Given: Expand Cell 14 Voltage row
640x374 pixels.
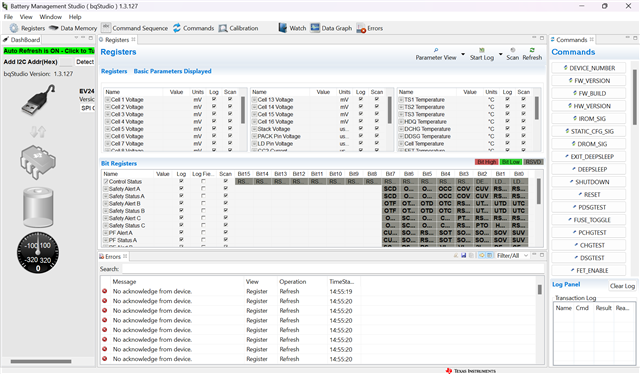Looking at the screenshot, I should [x=254, y=107].
